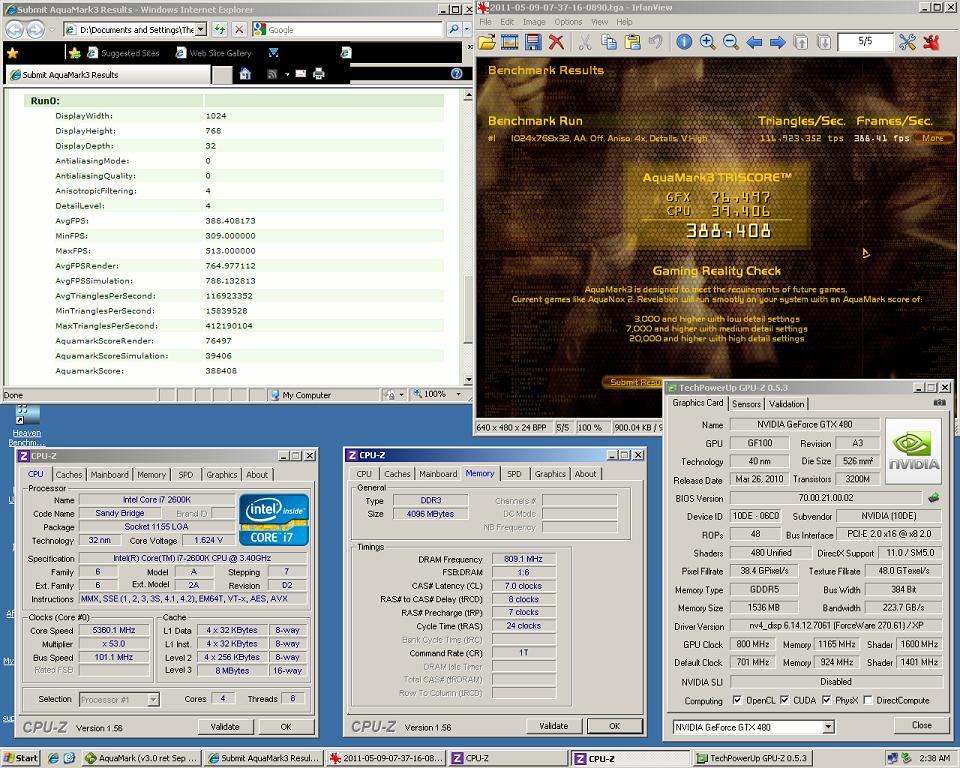960x768 pixels.
Task: Click the Internet Explorer Forward button
Action: pyautogui.click(x=36, y=29)
